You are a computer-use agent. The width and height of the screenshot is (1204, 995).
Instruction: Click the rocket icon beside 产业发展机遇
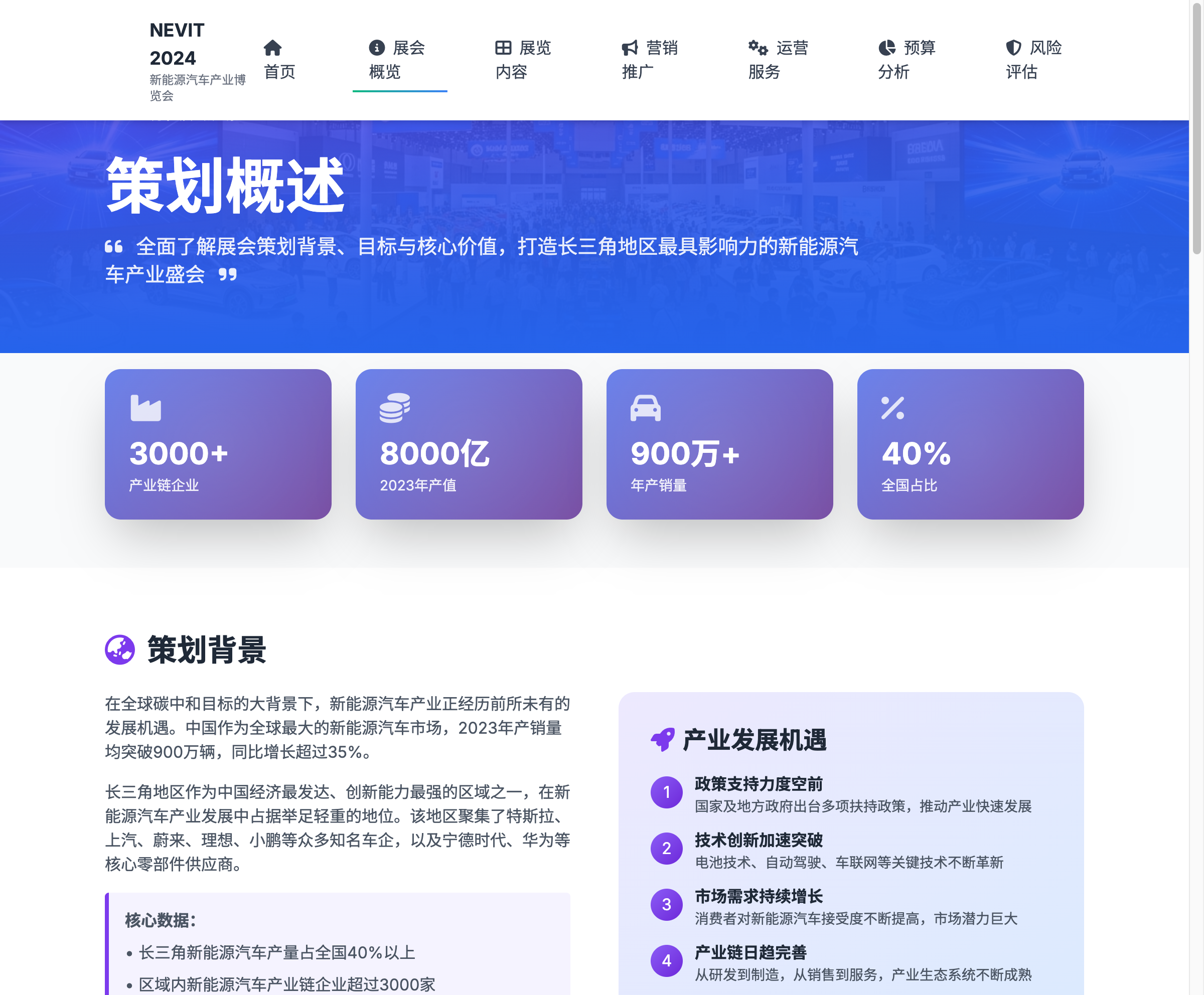(x=663, y=739)
